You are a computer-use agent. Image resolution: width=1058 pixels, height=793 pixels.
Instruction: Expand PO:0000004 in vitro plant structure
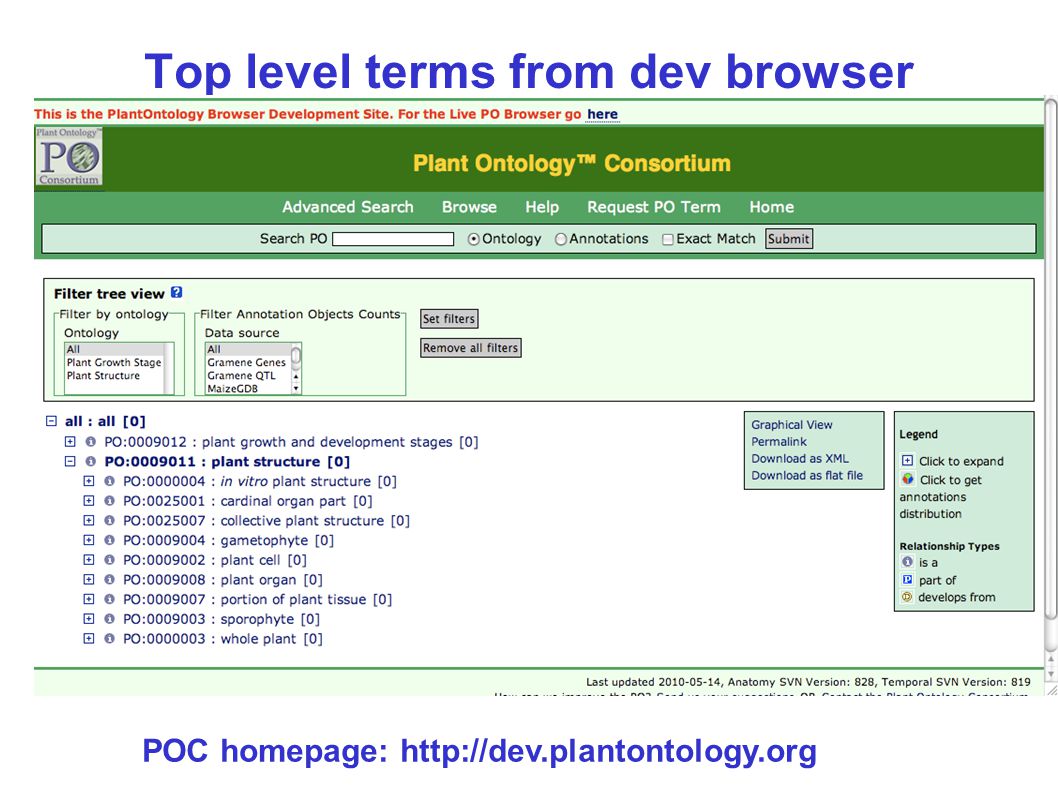coord(88,481)
